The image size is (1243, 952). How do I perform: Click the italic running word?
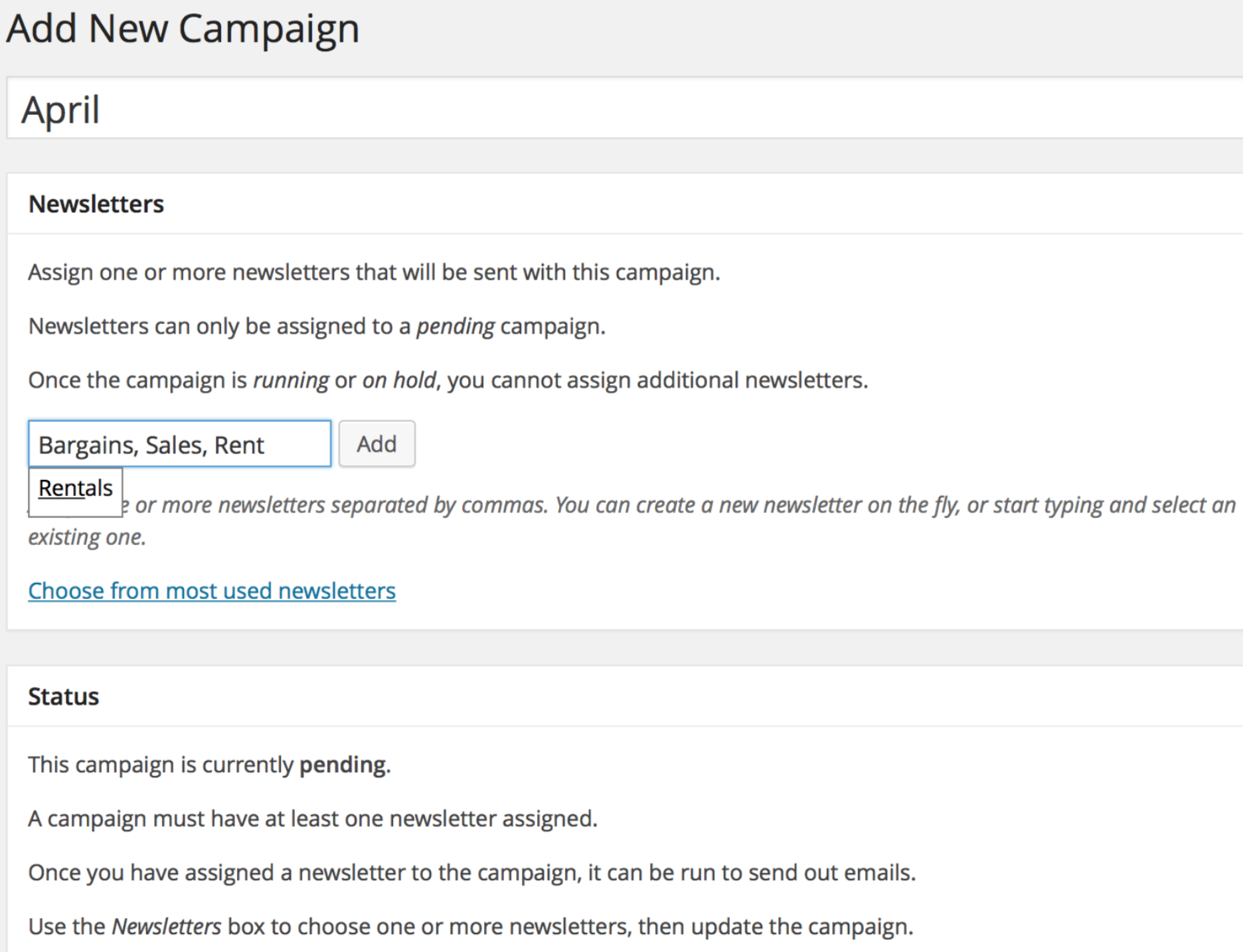(291, 380)
